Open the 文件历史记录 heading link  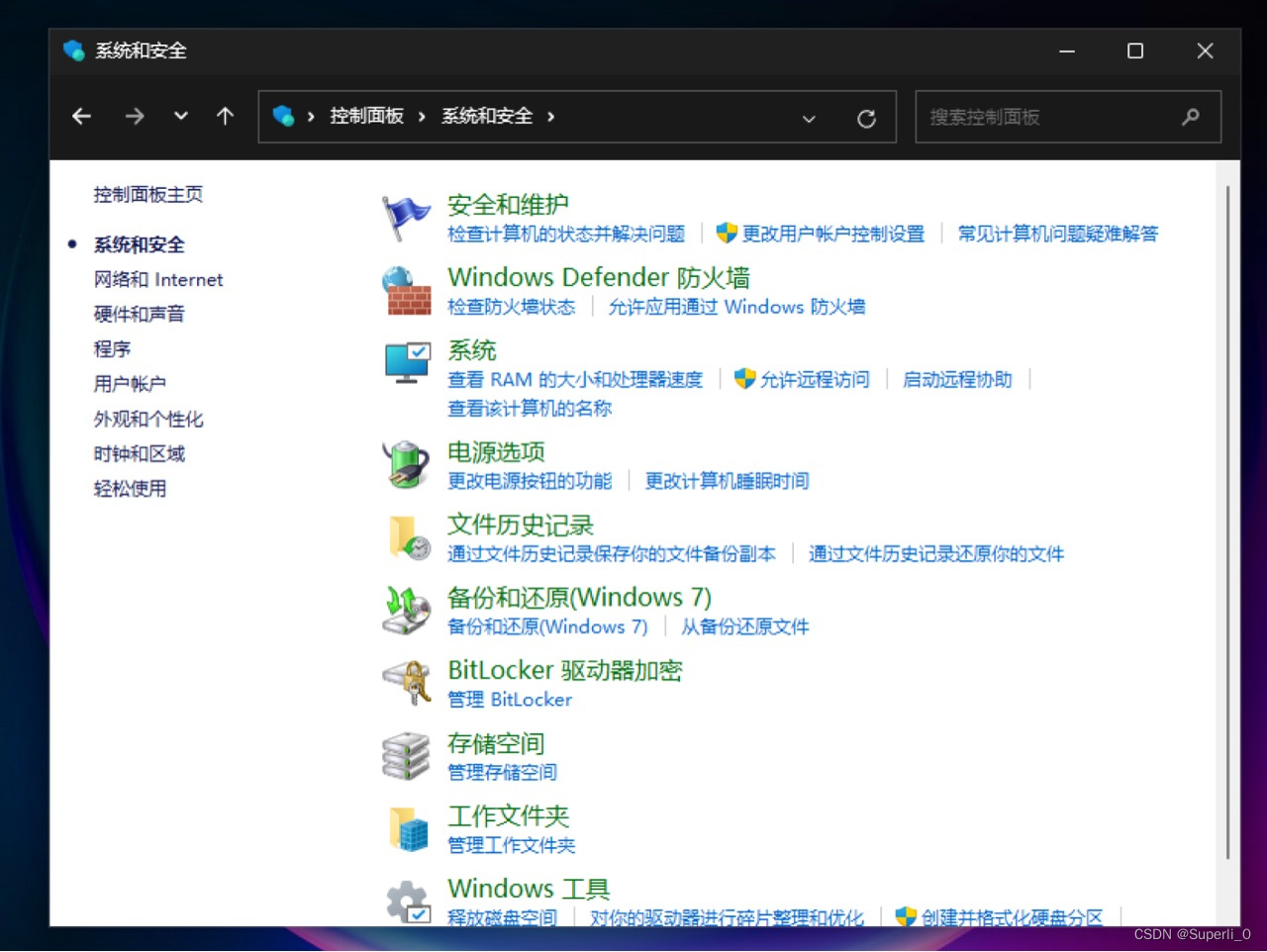point(521,525)
